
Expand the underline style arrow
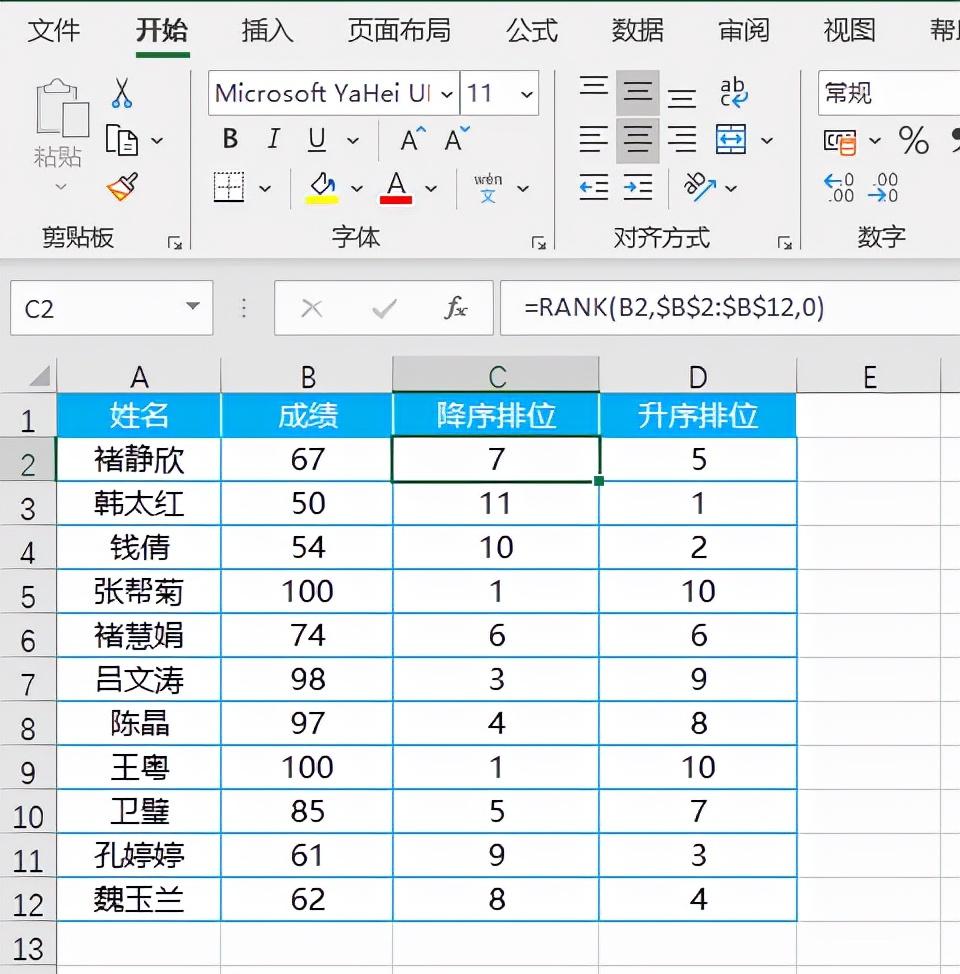click(x=353, y=141)
